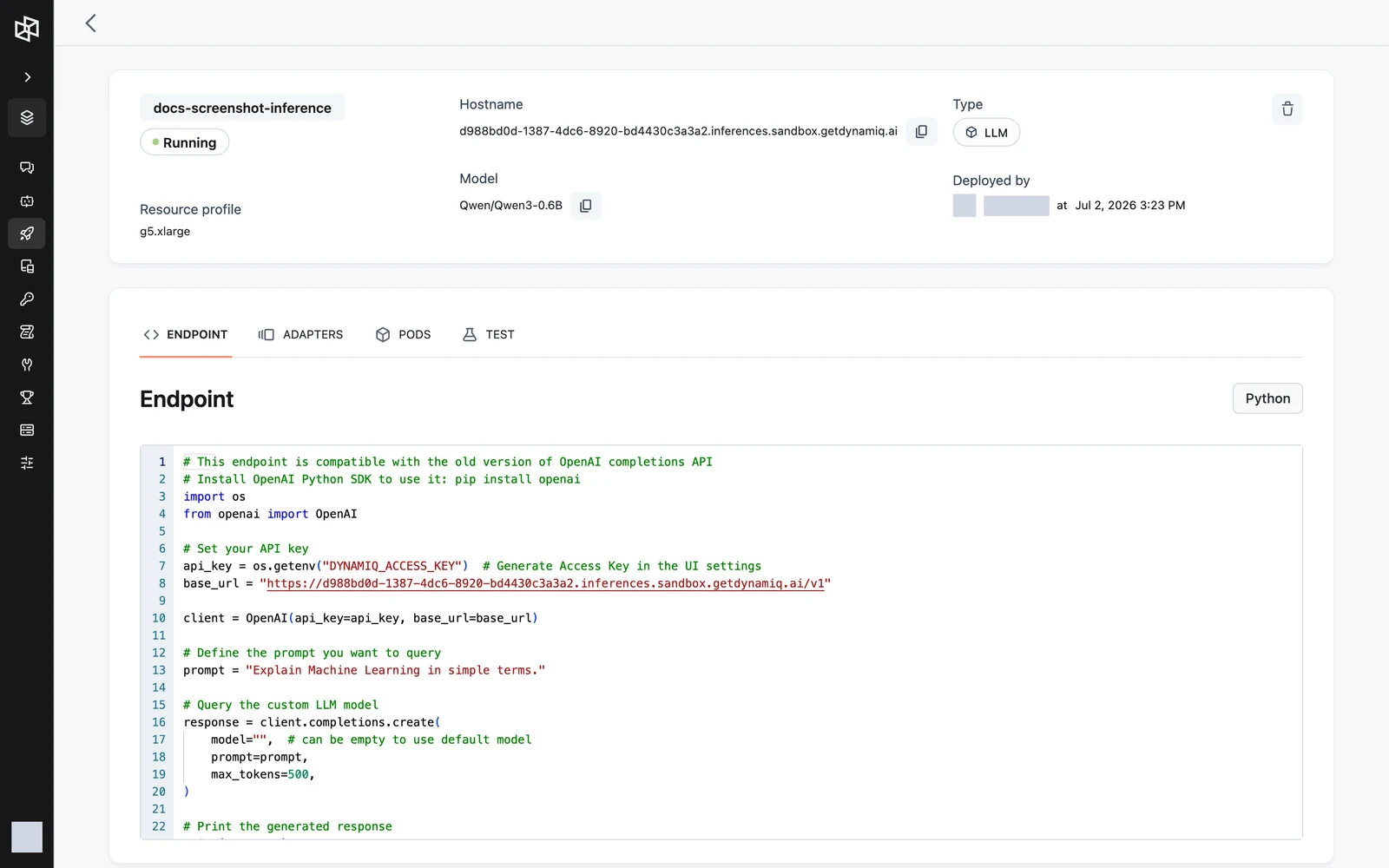Screen dimensions: 1389x868
Task: Click code line number 1
Action: point(161,462)
